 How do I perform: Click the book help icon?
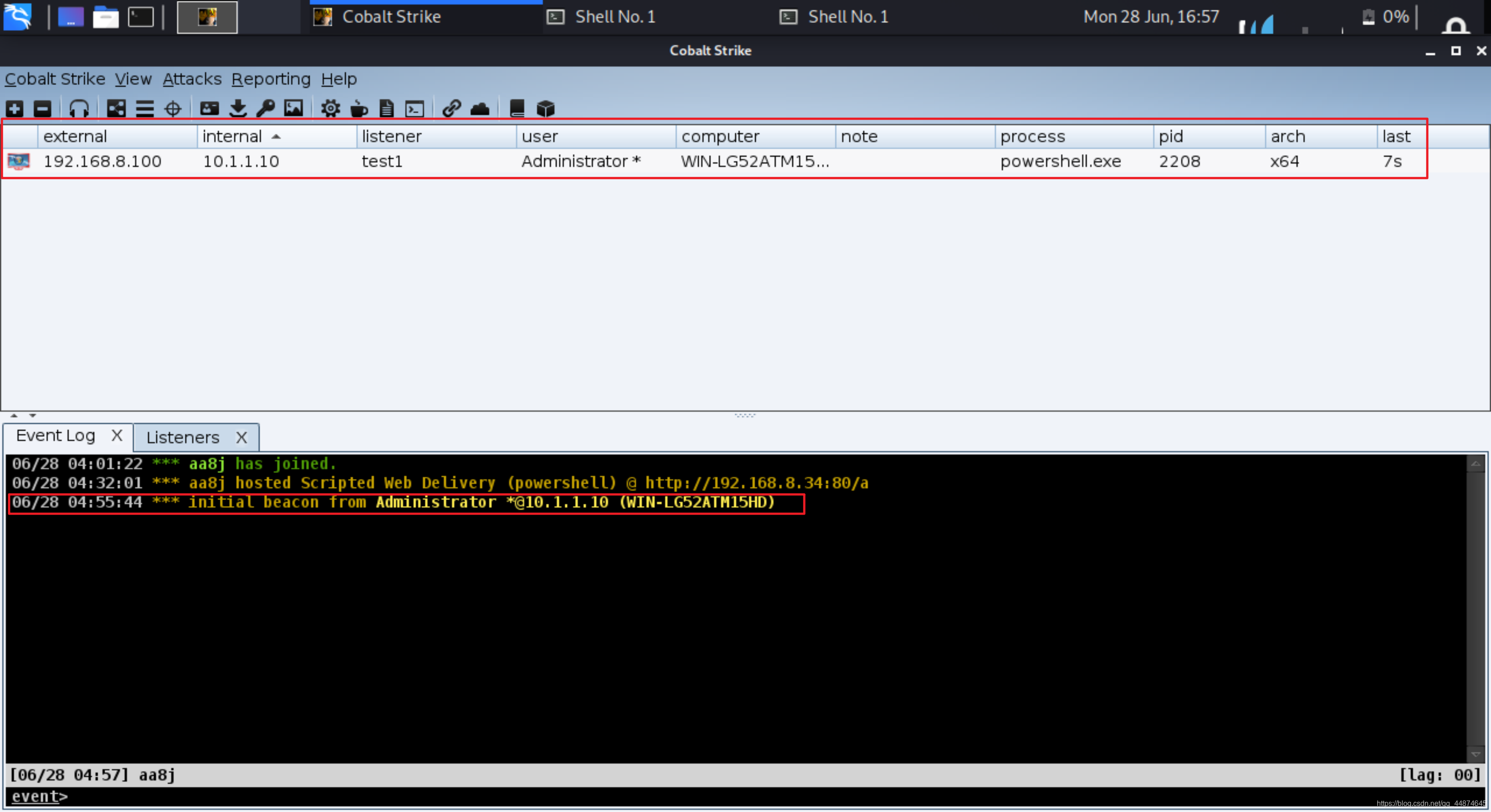pos(517,108)
